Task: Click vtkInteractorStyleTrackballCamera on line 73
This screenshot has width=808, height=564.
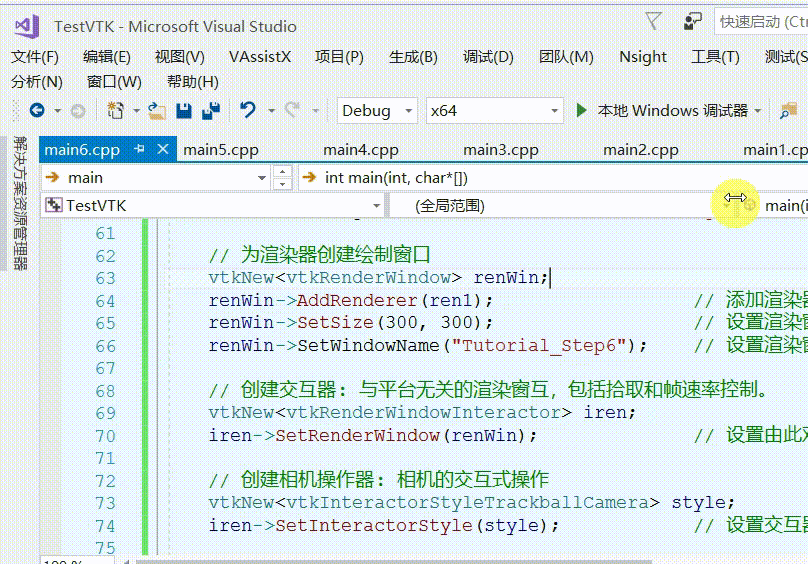Action: coord(467,502)
